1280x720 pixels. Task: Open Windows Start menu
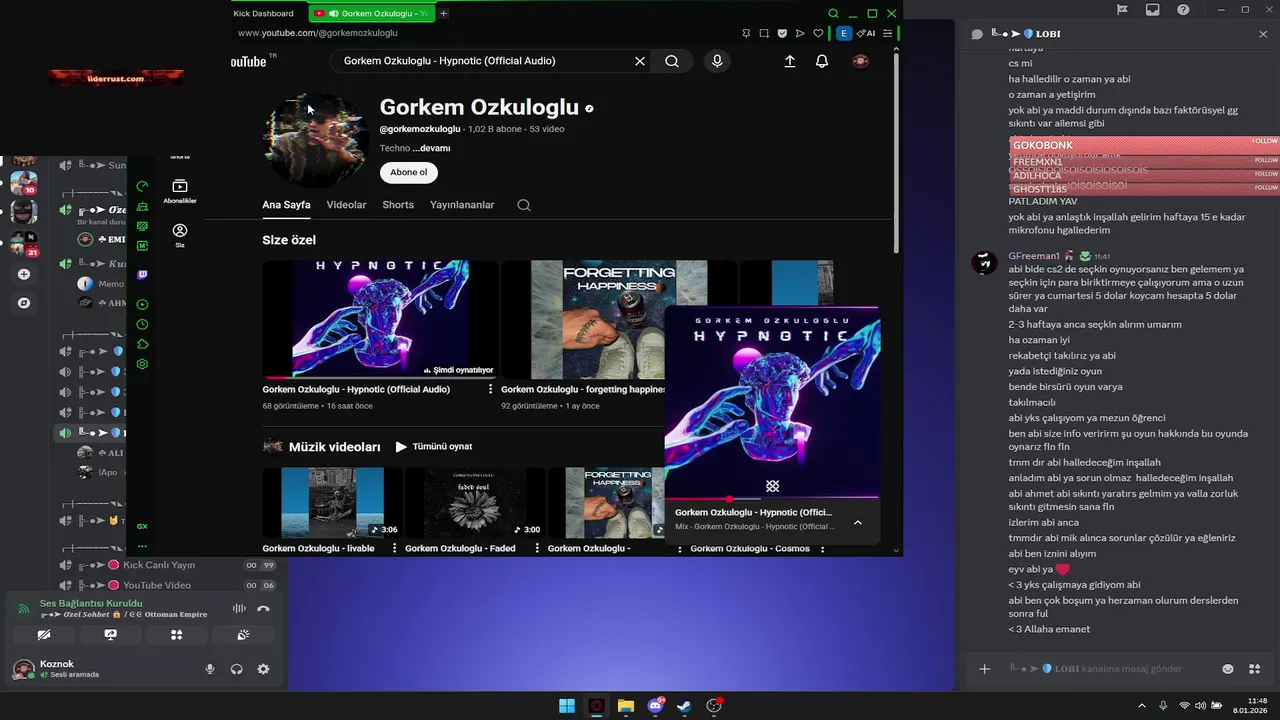tap(567, 706)
